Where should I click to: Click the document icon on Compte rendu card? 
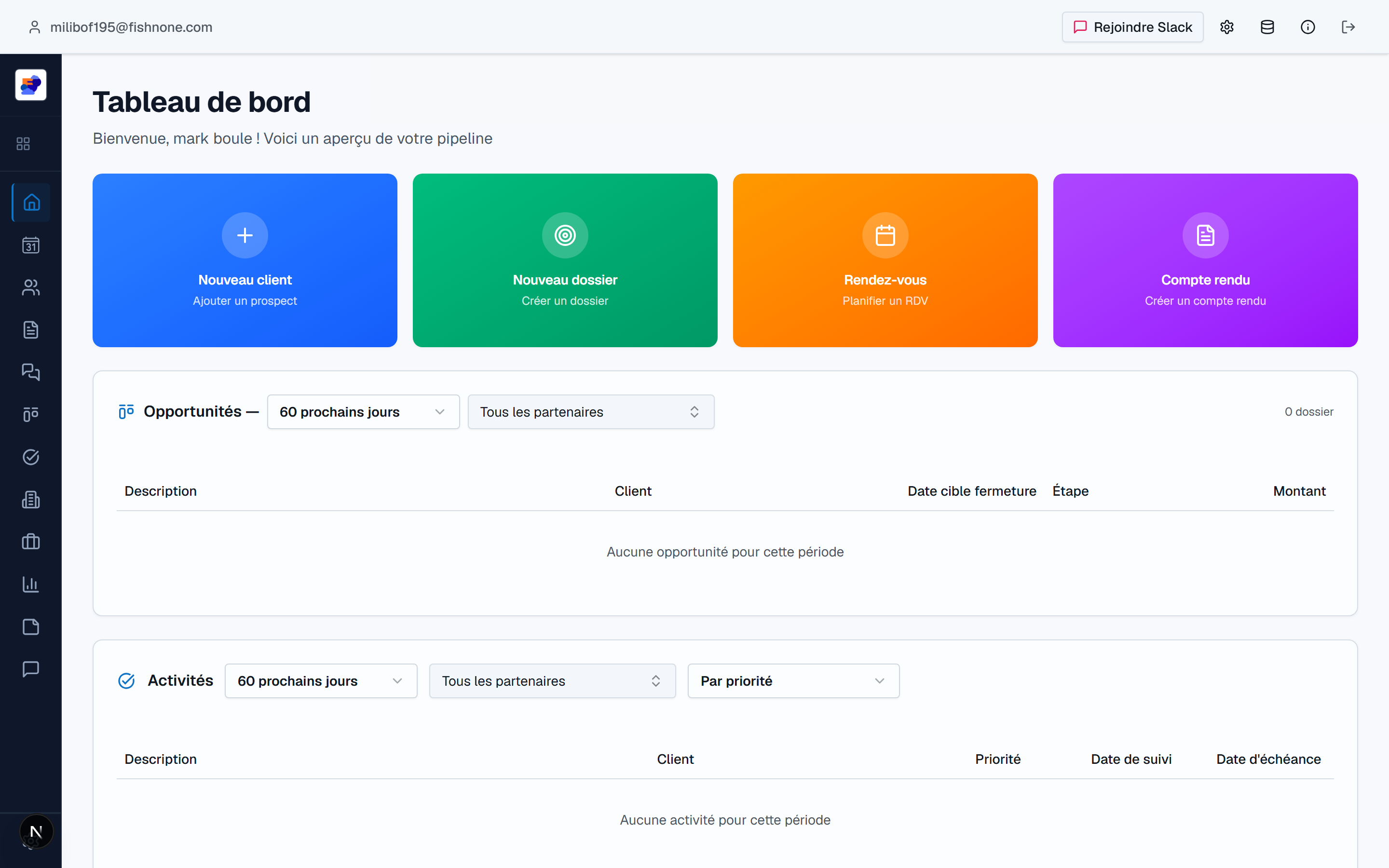(x=1206, y=235)
